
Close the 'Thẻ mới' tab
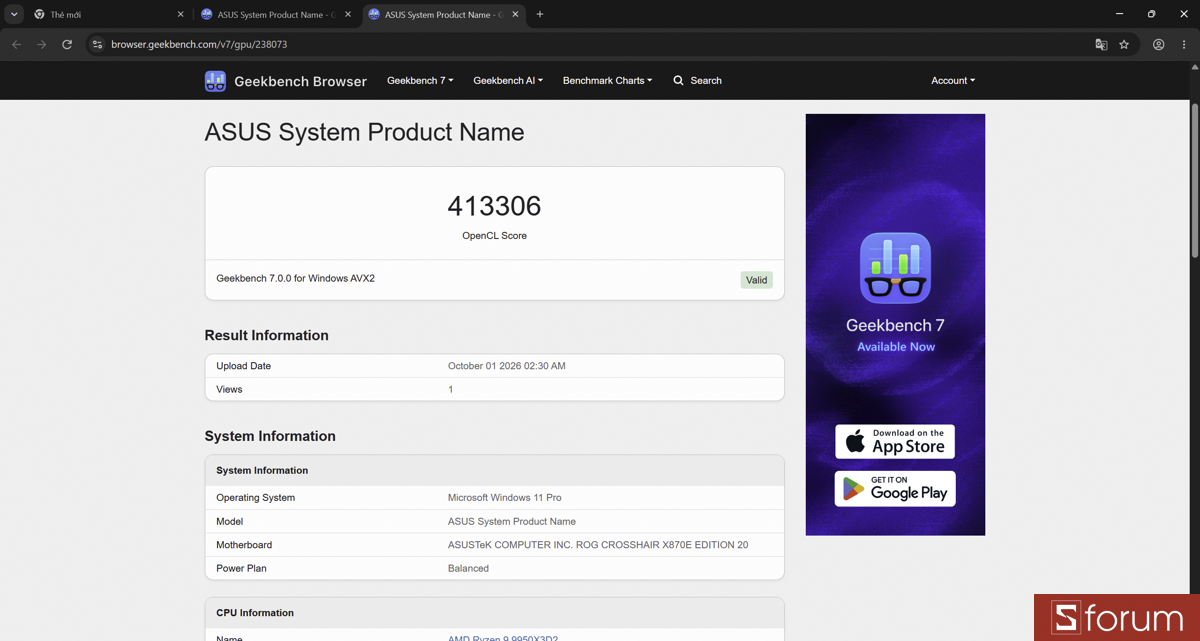point(181,14)
